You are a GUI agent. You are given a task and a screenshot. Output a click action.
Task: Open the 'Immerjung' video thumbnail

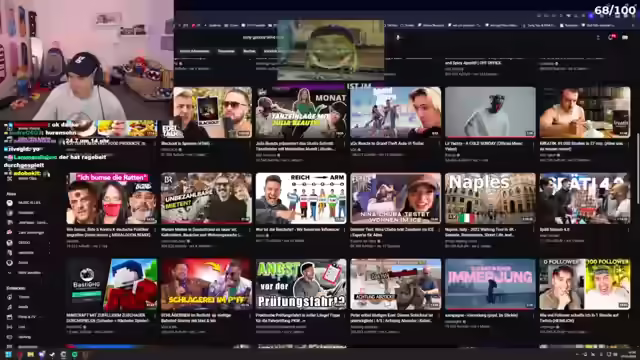click(490, 284)
